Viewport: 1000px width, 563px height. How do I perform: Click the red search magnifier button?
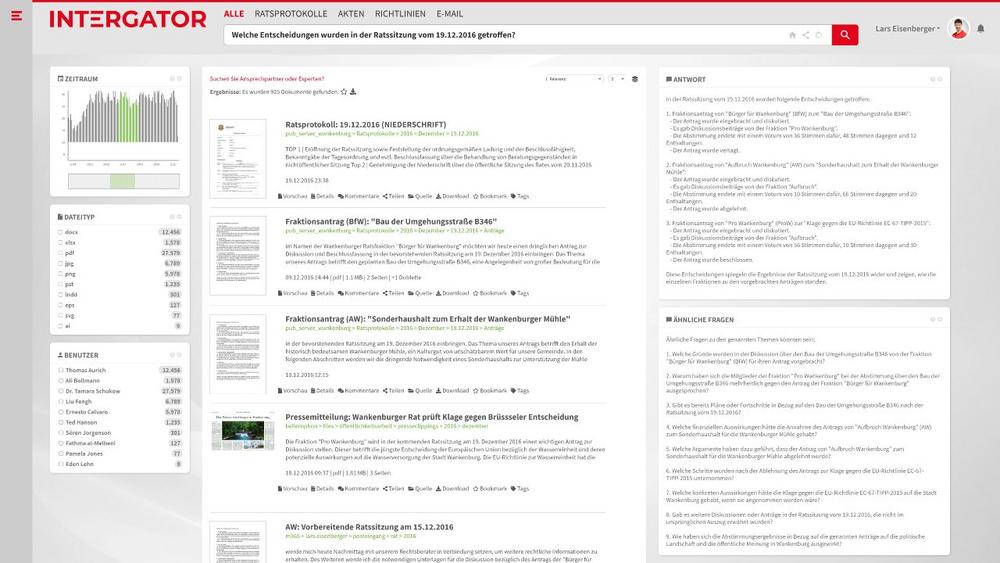[x=844, y=35]
